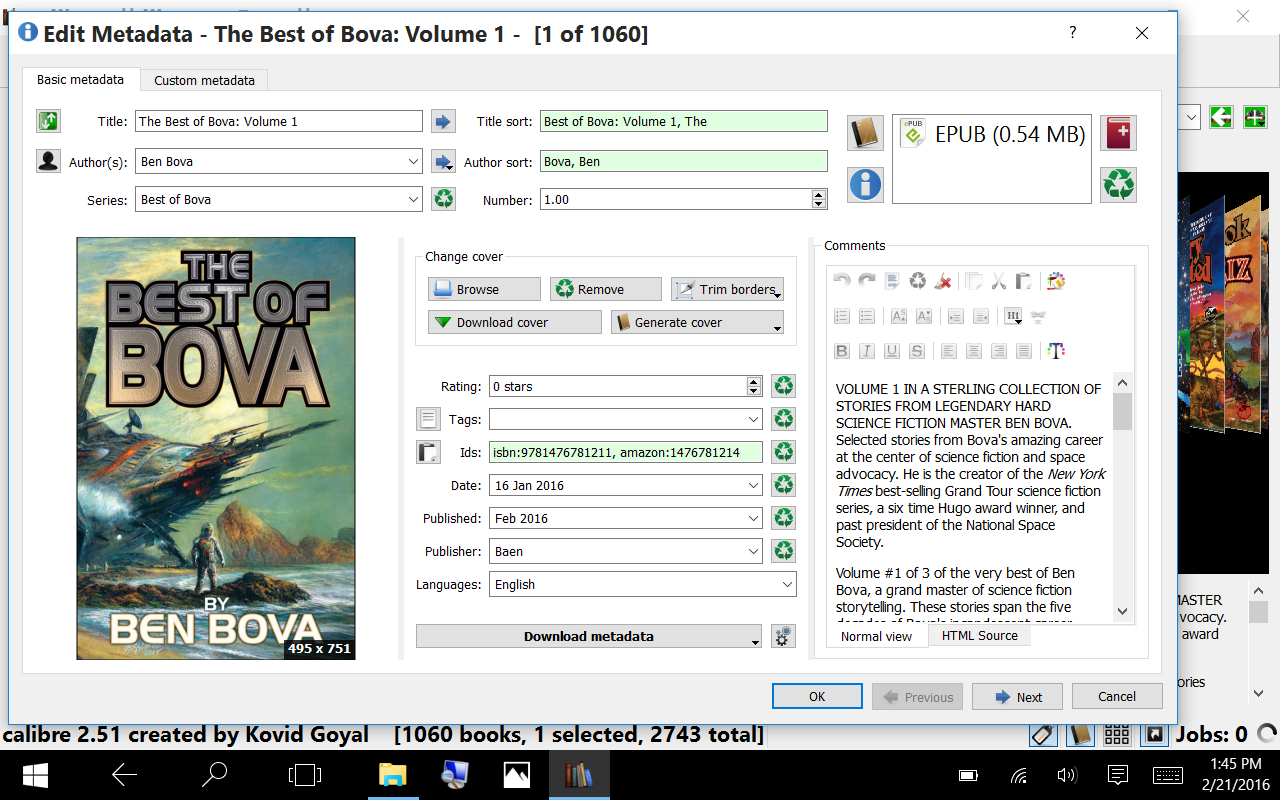Clear Published date with its recycle icon
The width and height of the screenshot is (1280, 800).
tap(784, 518)
